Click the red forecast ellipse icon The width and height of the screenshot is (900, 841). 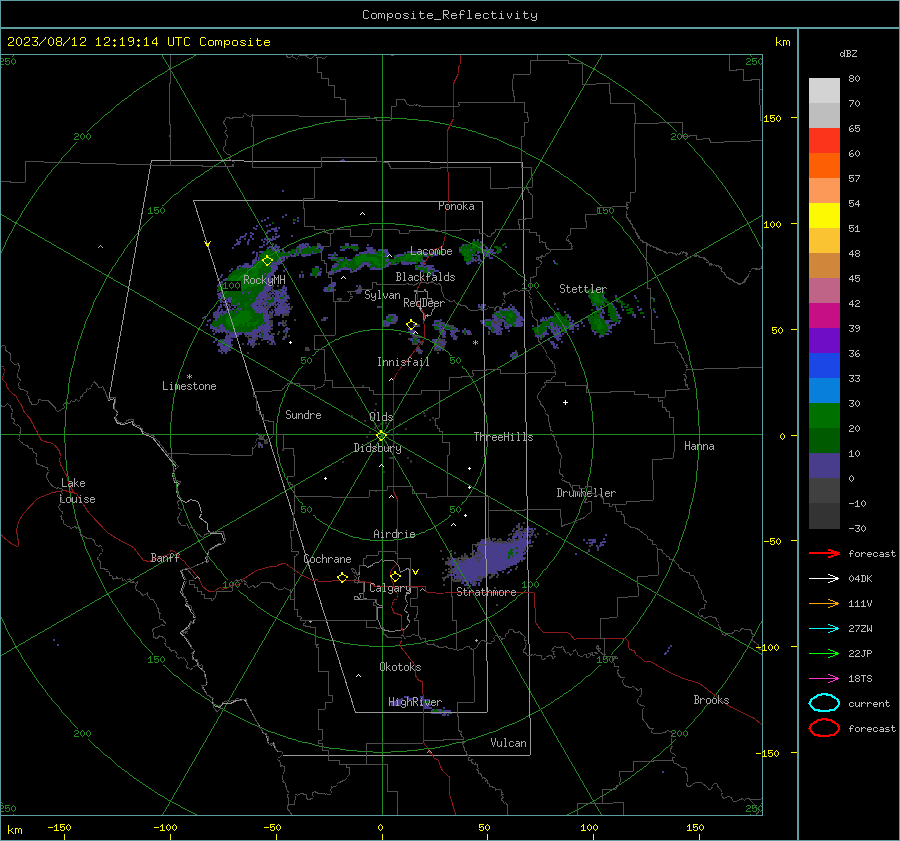coord(824,728)
